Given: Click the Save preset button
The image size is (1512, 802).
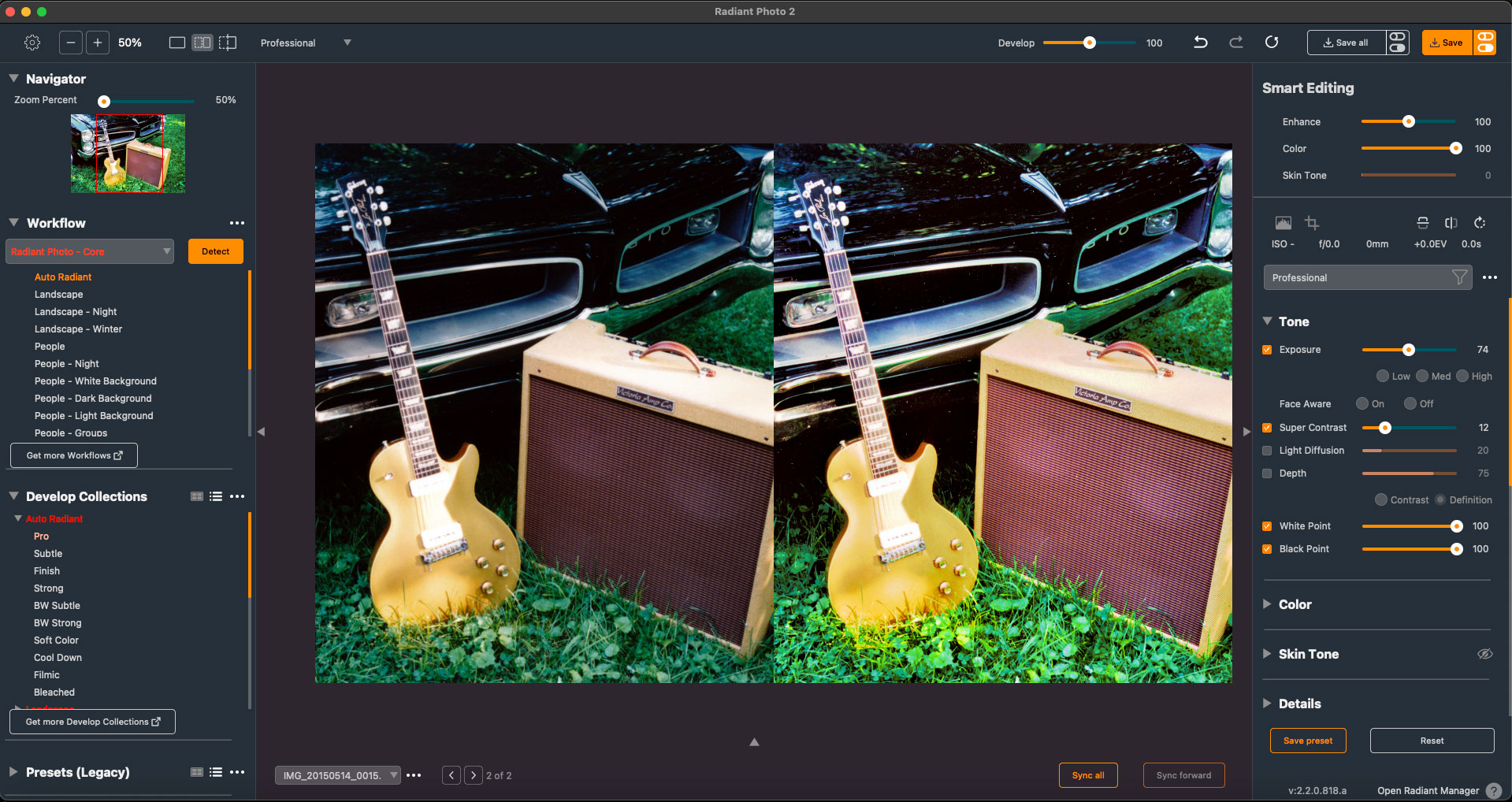Looking at the screenshot, I should pos(1307,741).
